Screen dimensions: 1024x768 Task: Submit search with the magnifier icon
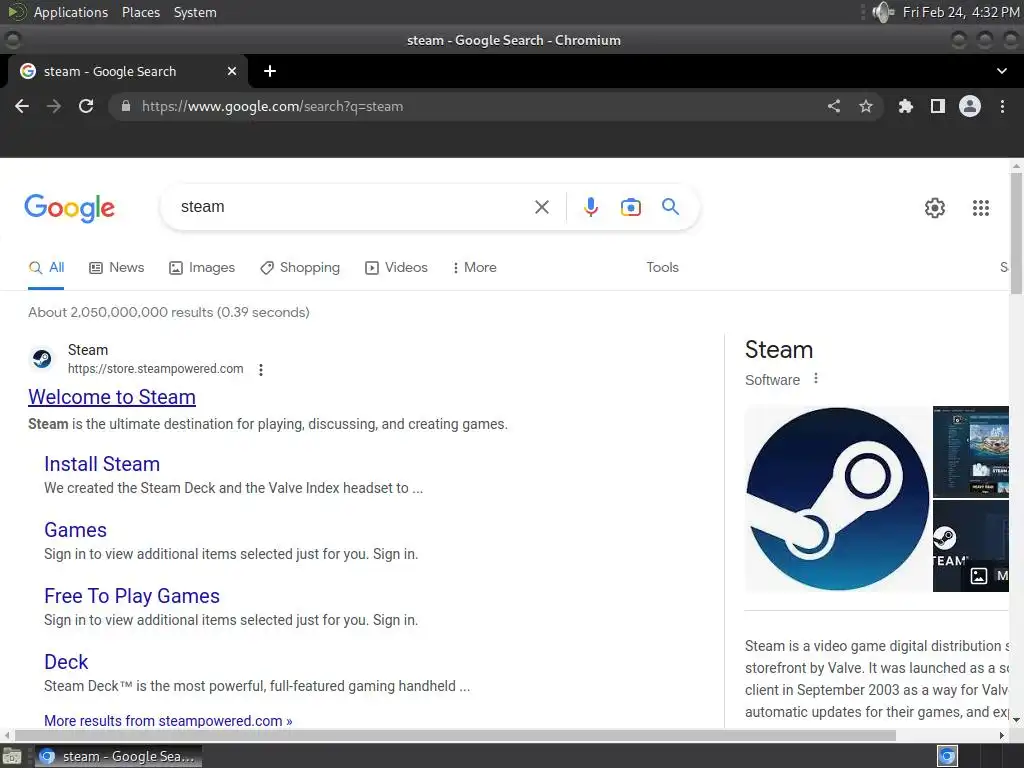point(671,207)
